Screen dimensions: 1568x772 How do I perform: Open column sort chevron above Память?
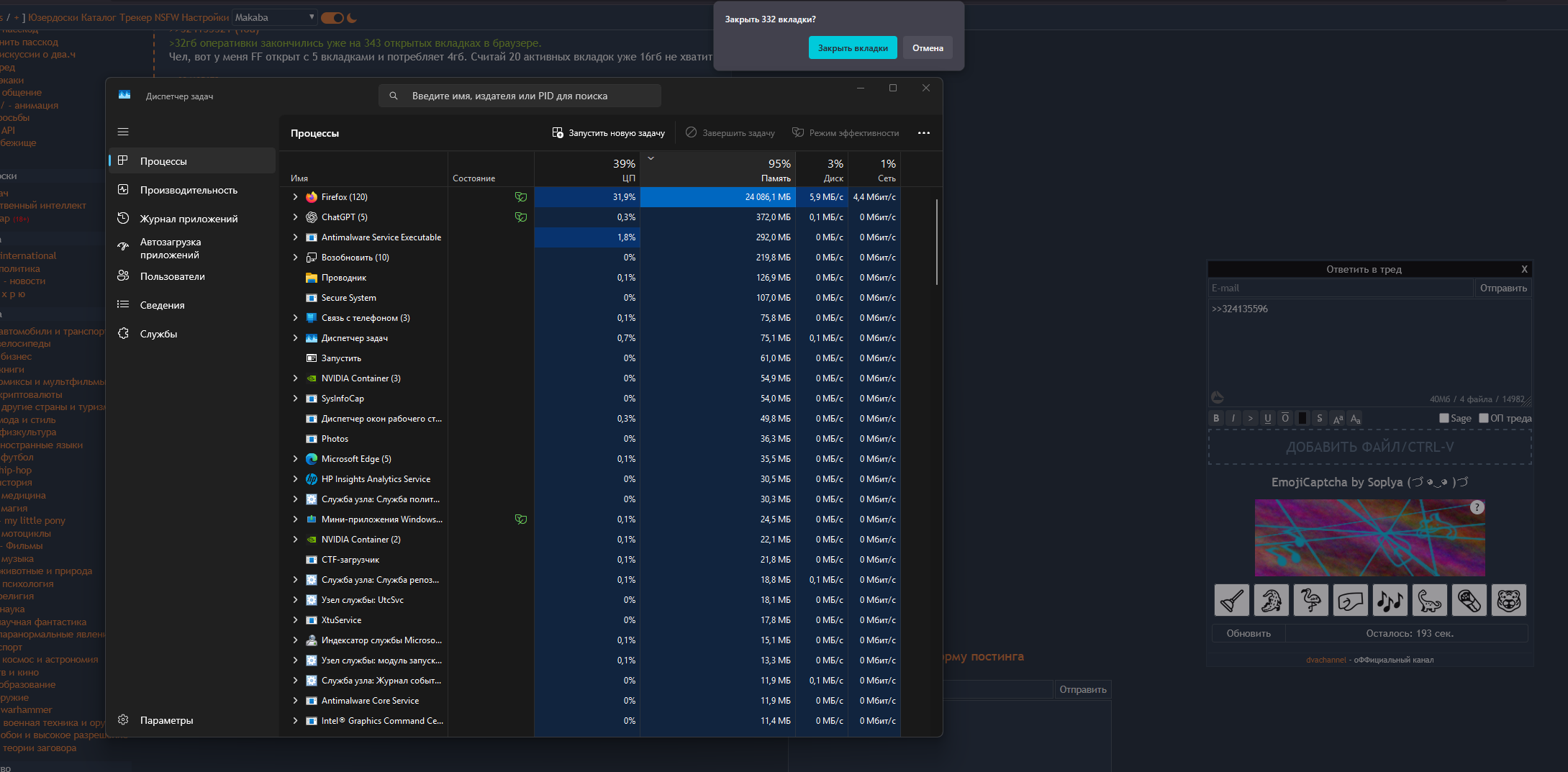[651, 158]
